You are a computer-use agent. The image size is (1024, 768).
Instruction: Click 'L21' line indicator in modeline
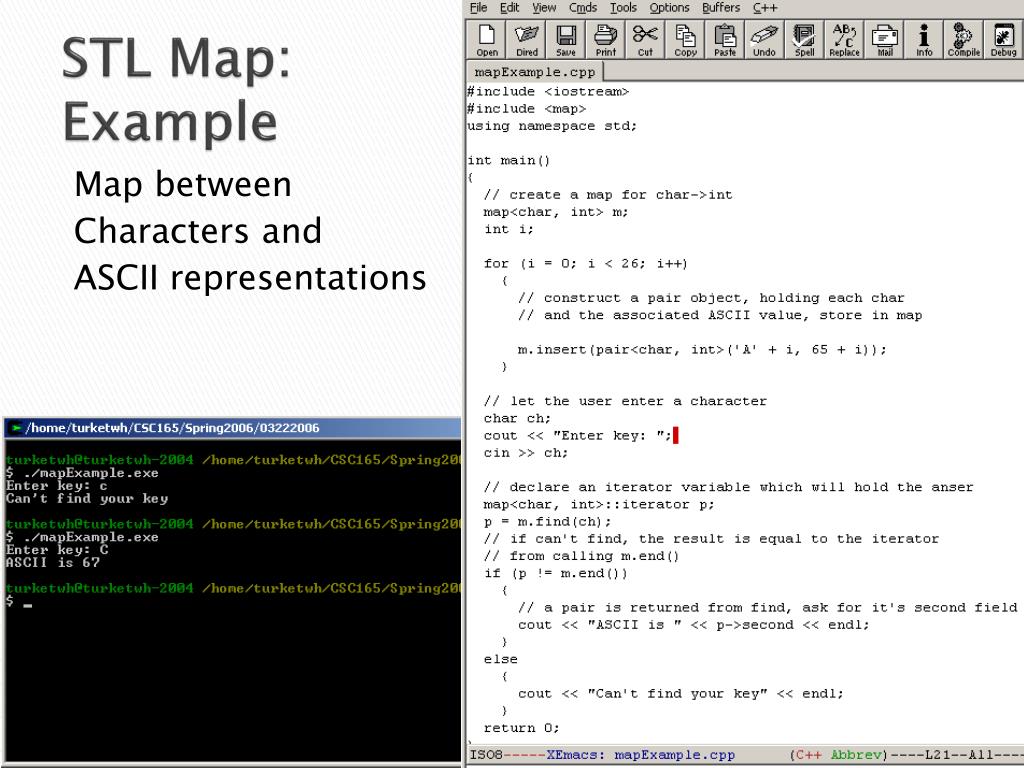pos(938,755)
